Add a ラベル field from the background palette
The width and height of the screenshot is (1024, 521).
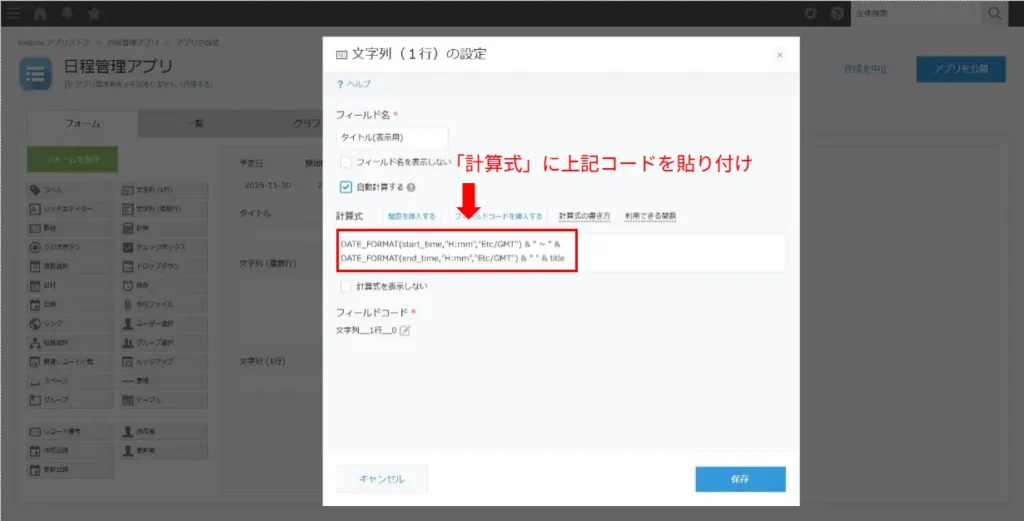[71, 190]
